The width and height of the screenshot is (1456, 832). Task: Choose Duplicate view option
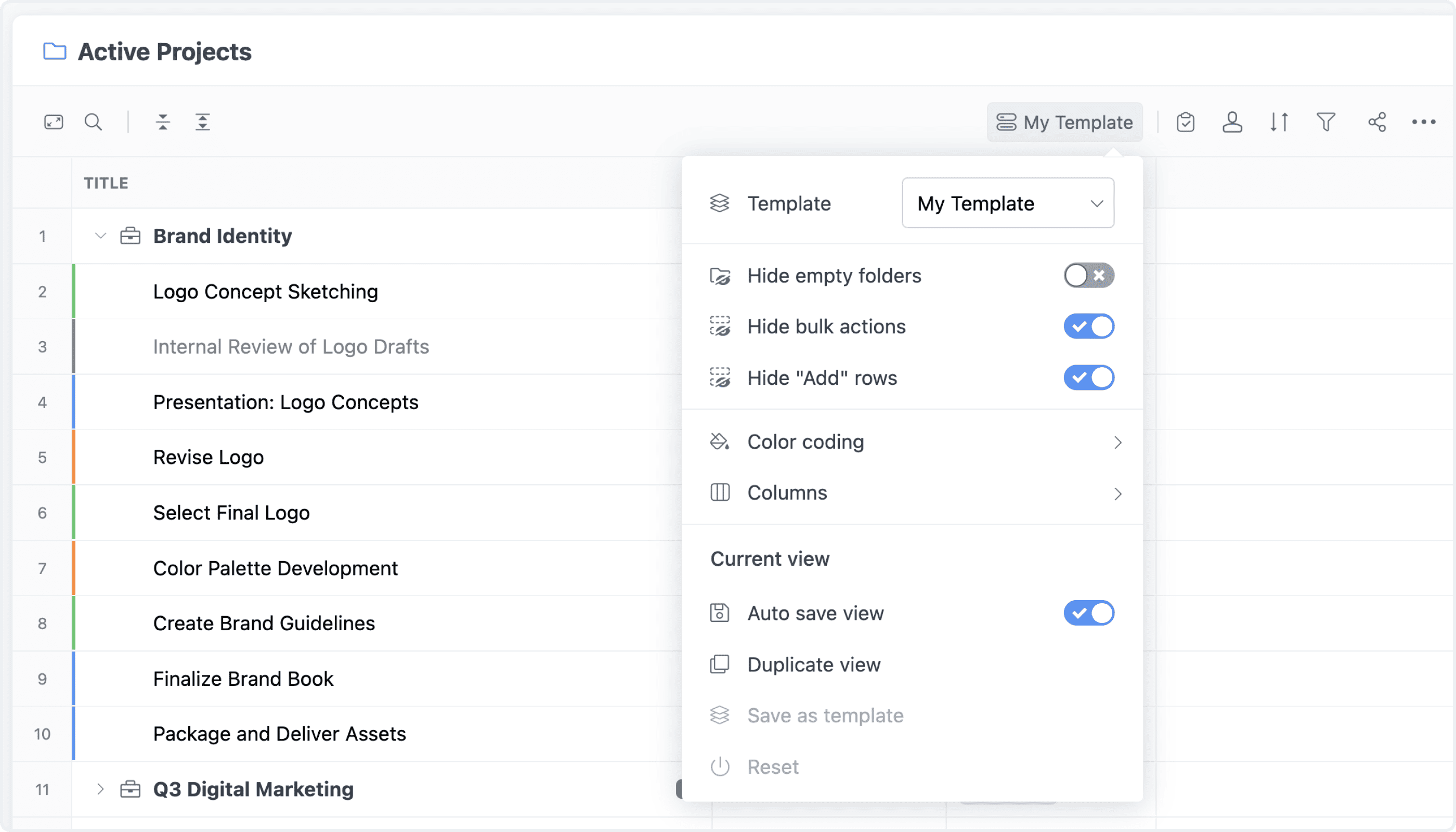[814, 665]
